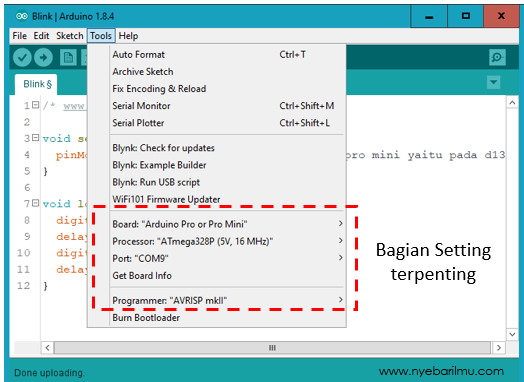Click the Arduino logo in title bar

pyautogui.click(x=22, y=16)
